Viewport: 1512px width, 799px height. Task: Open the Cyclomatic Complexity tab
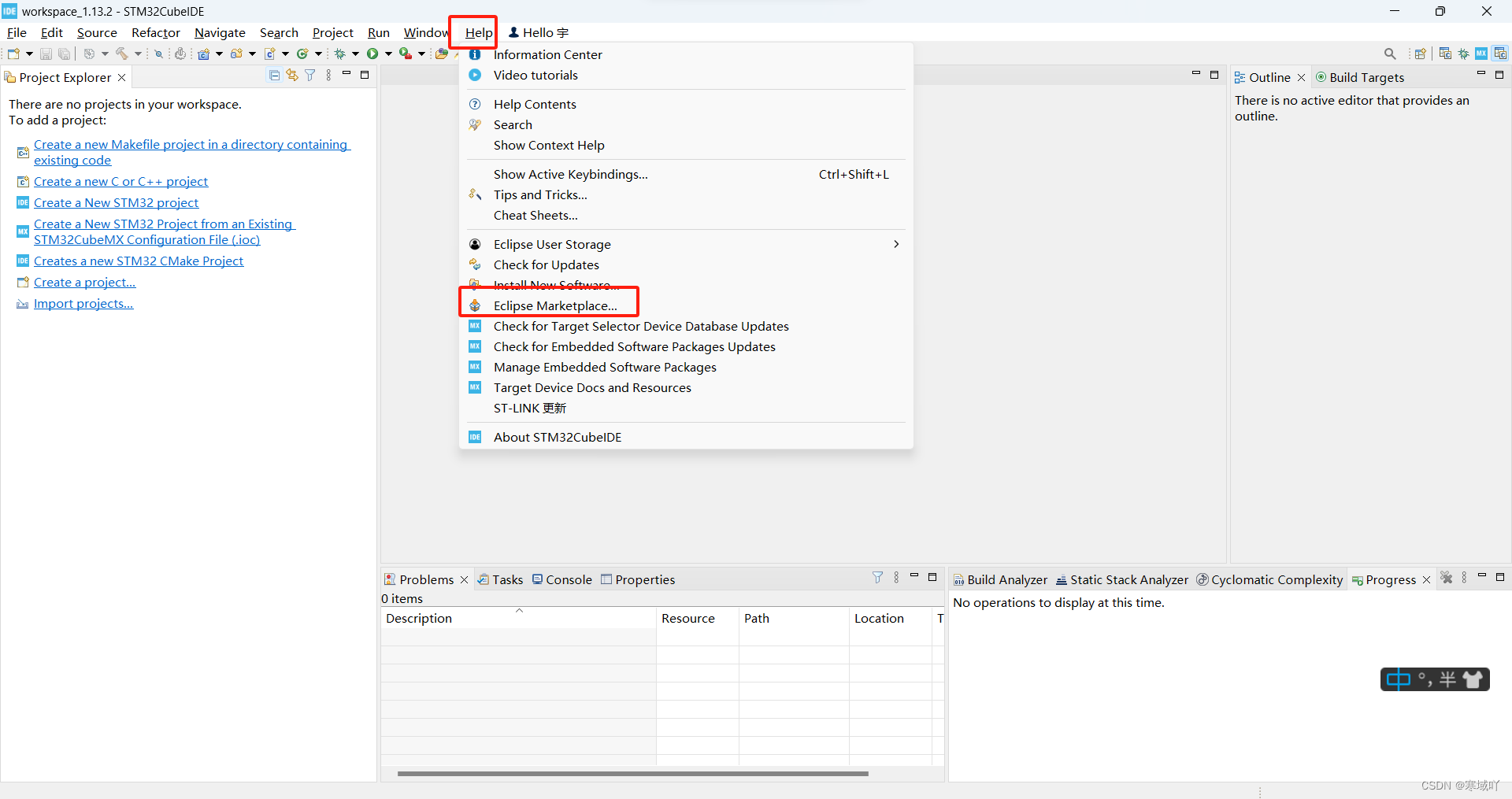(x=1269, y=579)
